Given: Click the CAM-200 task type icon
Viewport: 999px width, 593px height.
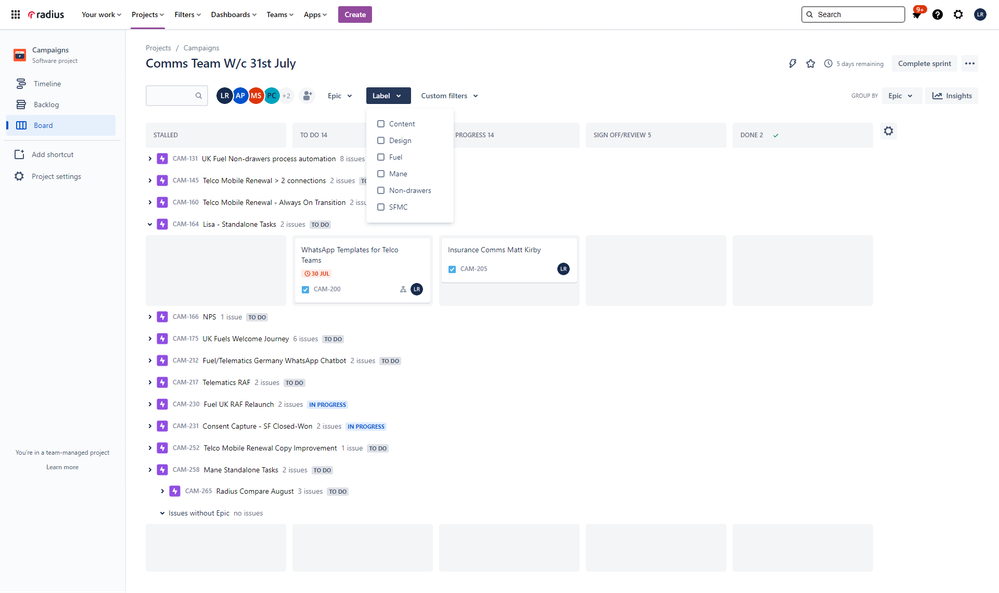Looking at the screenshot, I should click(x=305, y=289).
